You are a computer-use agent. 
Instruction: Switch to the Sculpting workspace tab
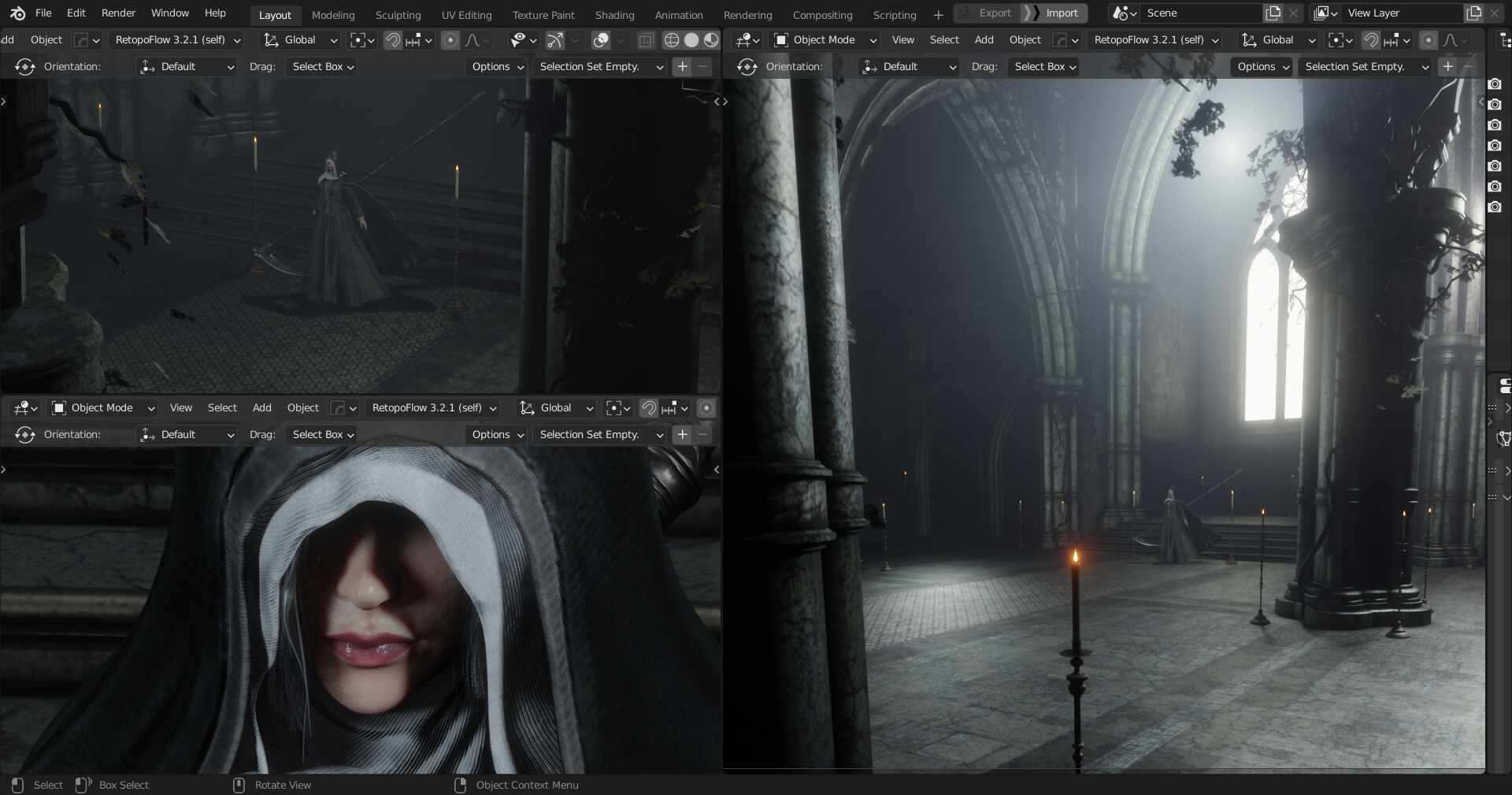pyautogui.click(x=398, y=15)
